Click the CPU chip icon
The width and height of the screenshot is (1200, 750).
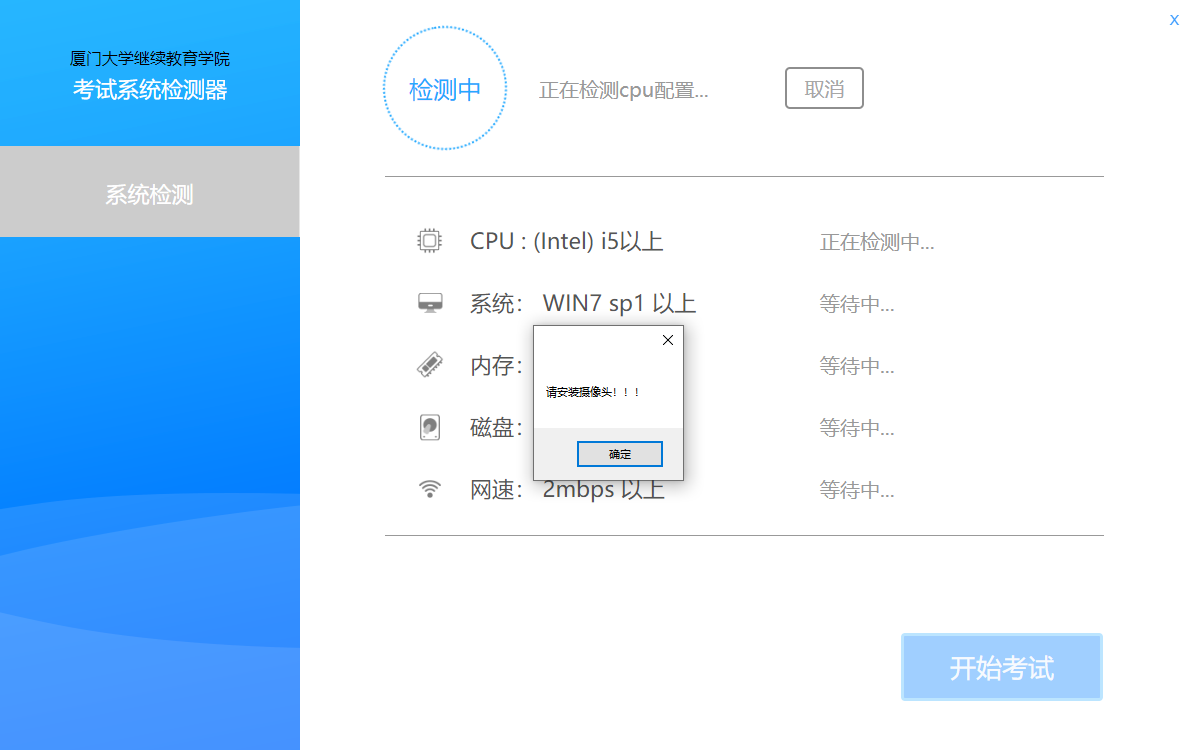[429, 241]
